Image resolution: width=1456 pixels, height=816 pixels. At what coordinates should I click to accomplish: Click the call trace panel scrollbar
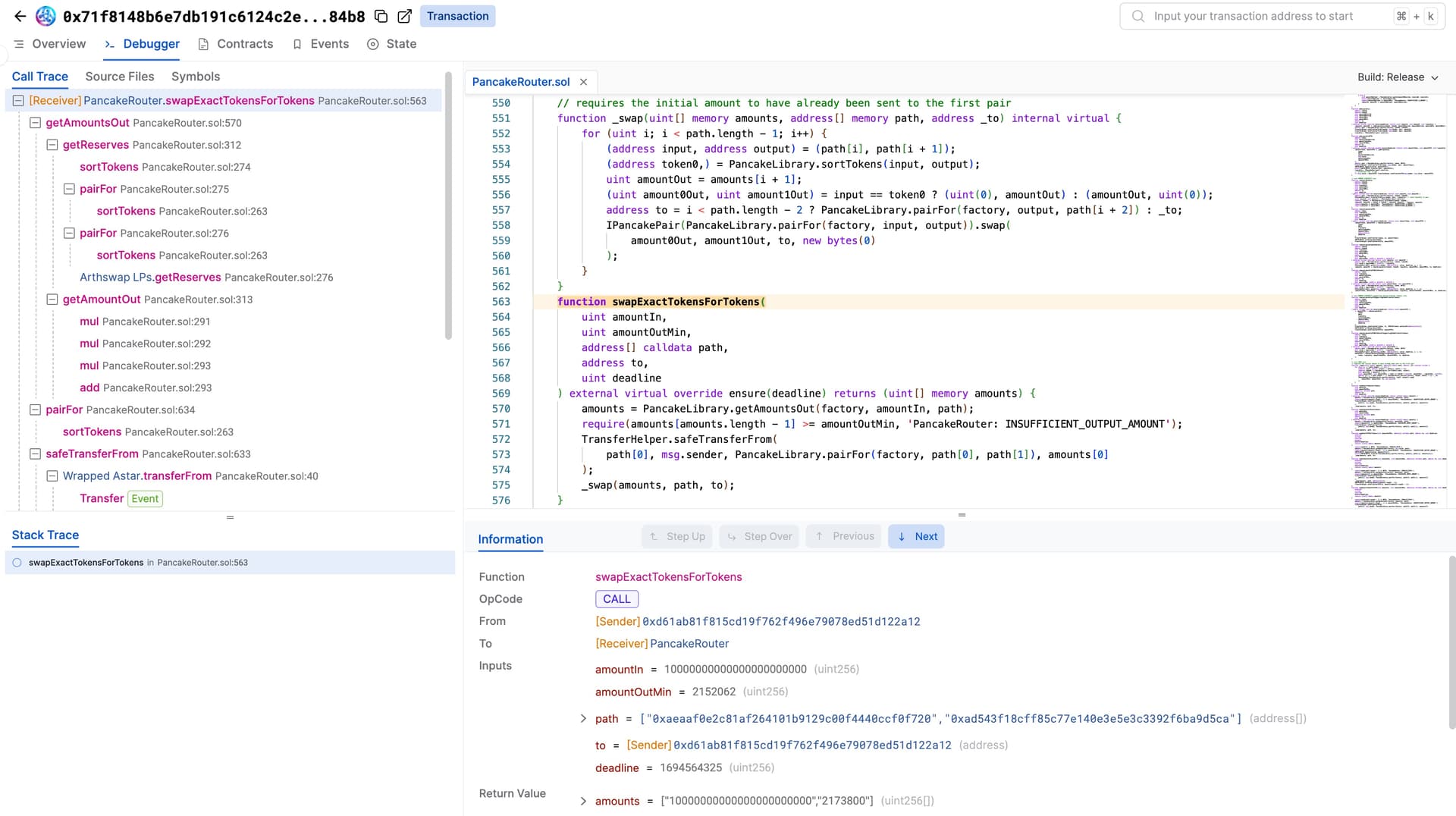(448, 206)
